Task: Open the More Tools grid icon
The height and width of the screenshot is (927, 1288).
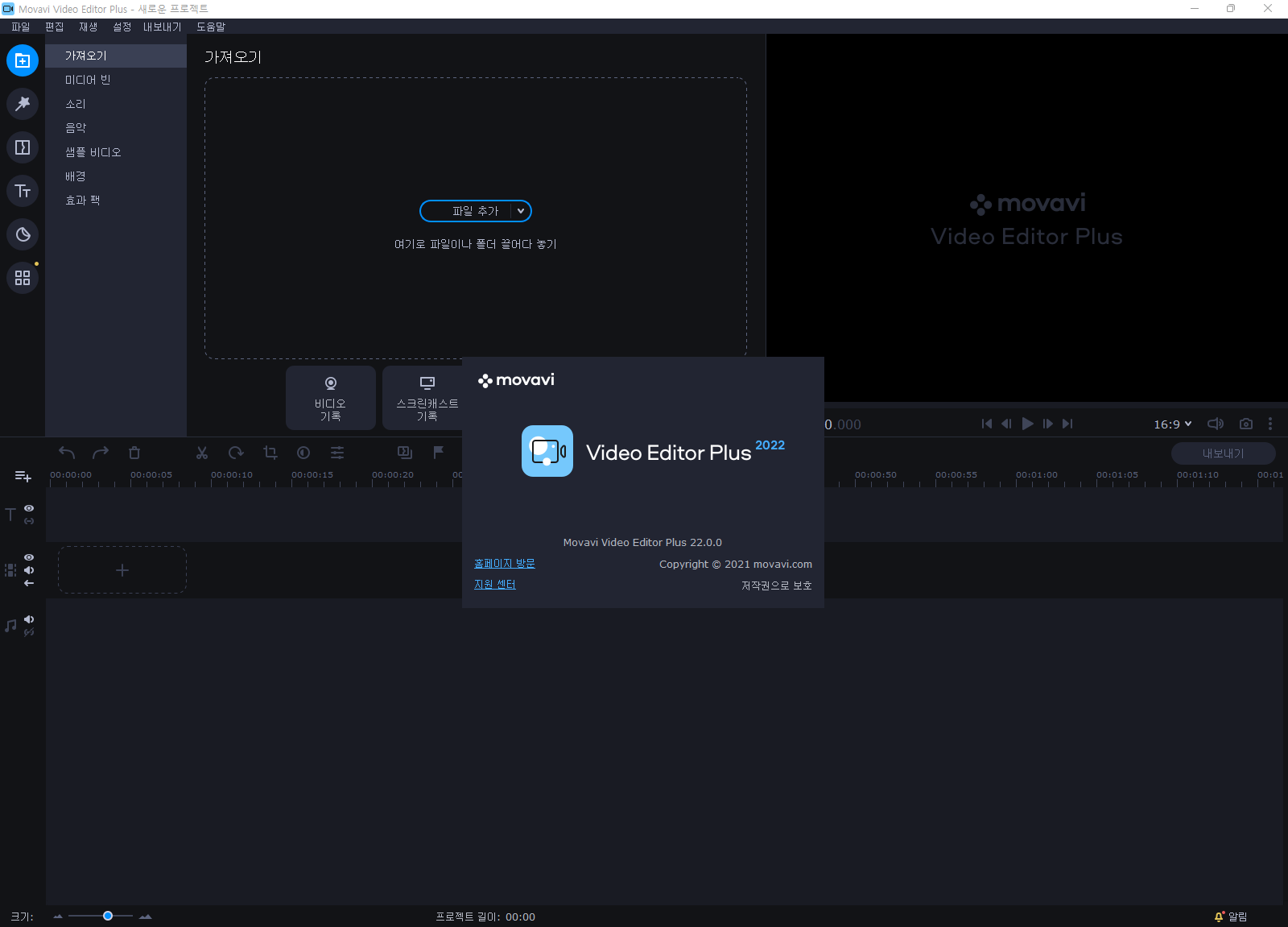Action: click(x=23, y=278)
